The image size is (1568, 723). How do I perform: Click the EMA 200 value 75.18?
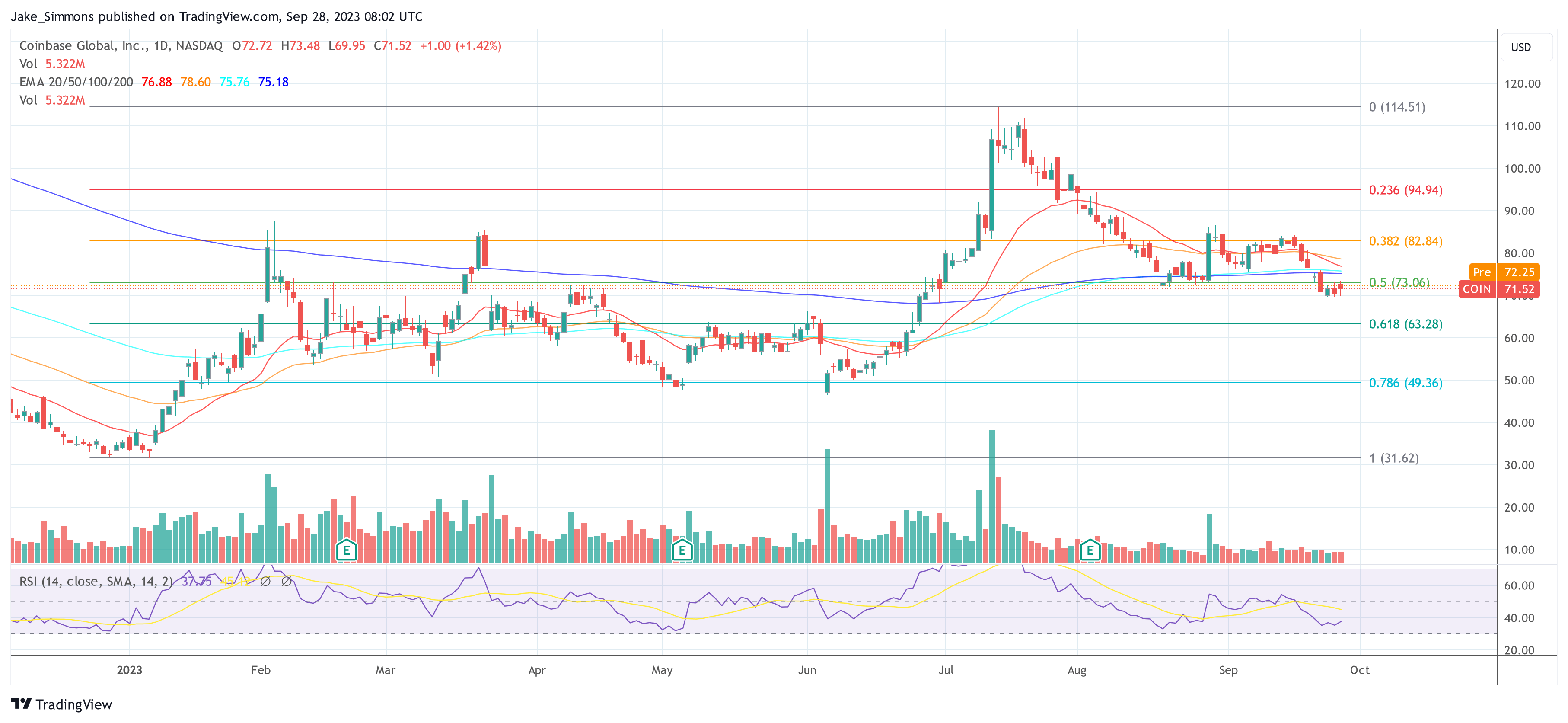coord(273,82)
